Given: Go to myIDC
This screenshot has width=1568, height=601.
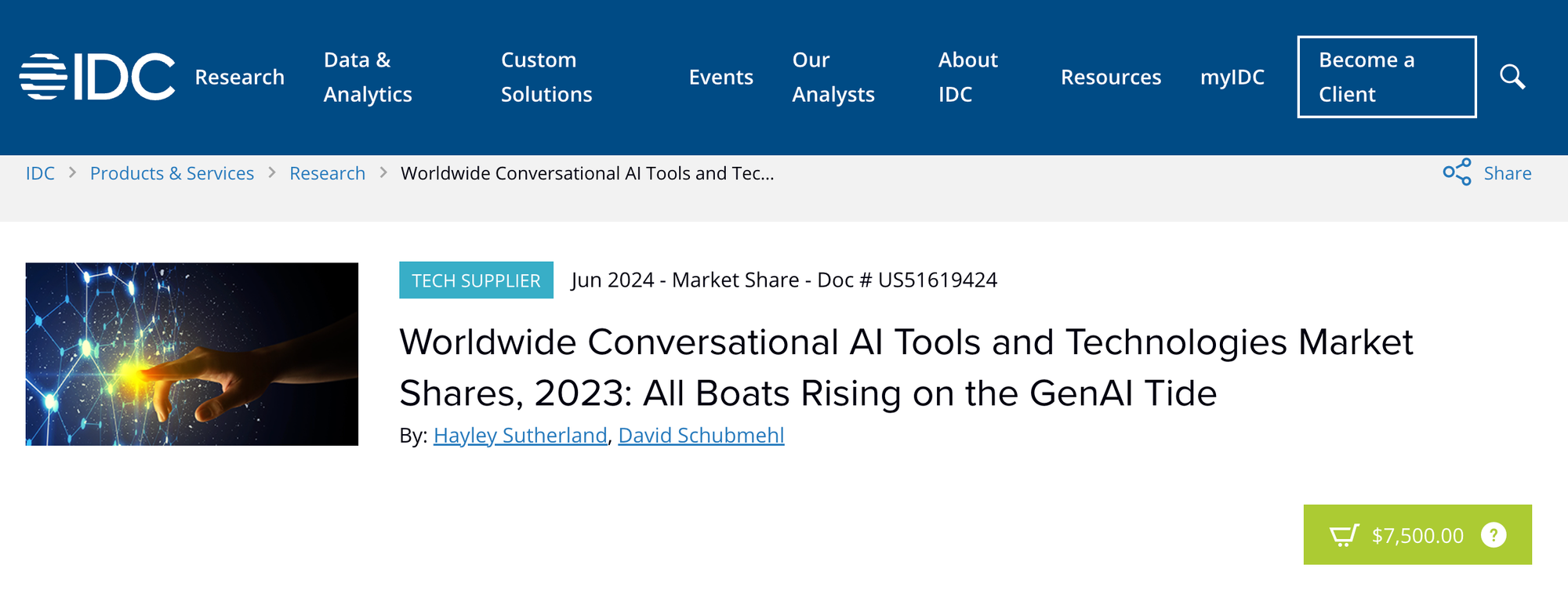Looking at the screenshot, I should tap(1232, 77).
